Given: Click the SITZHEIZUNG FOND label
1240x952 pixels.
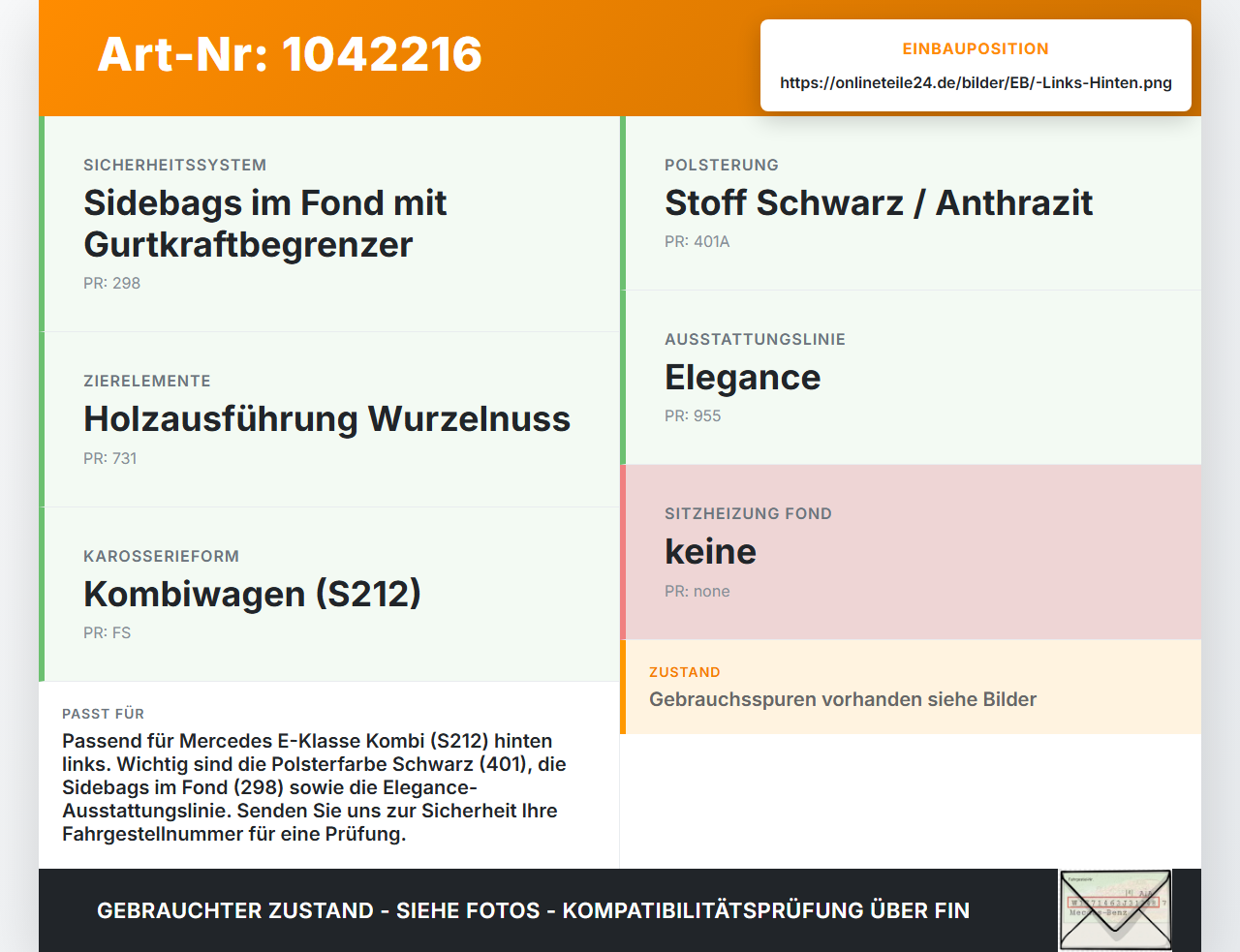Looking at the screenshot, I should pos(748,513).
